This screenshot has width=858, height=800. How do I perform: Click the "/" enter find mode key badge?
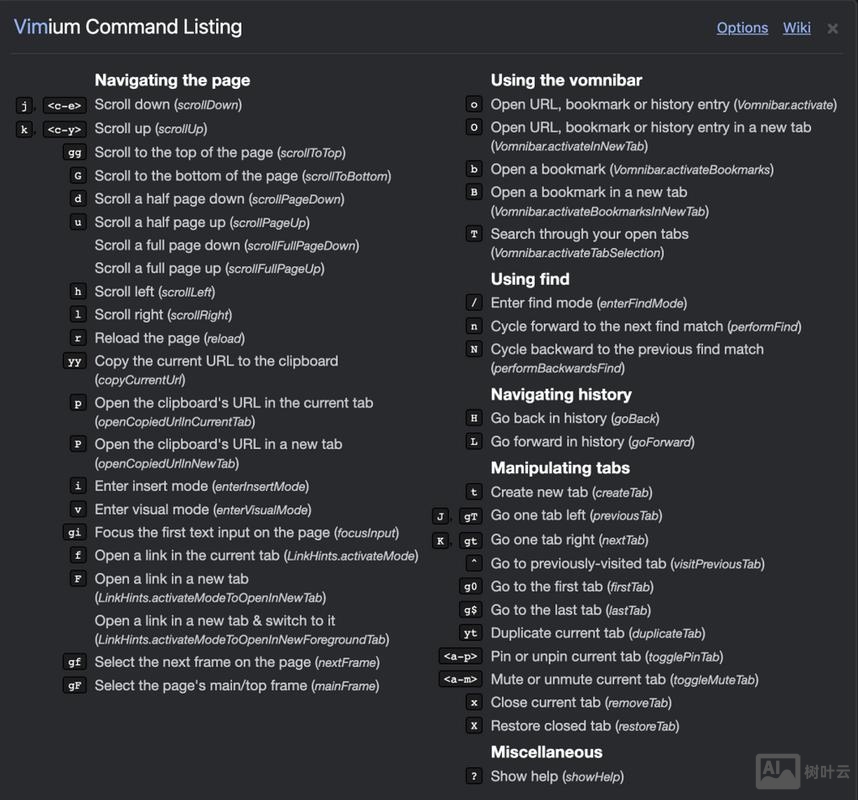[x=474, y=303]
